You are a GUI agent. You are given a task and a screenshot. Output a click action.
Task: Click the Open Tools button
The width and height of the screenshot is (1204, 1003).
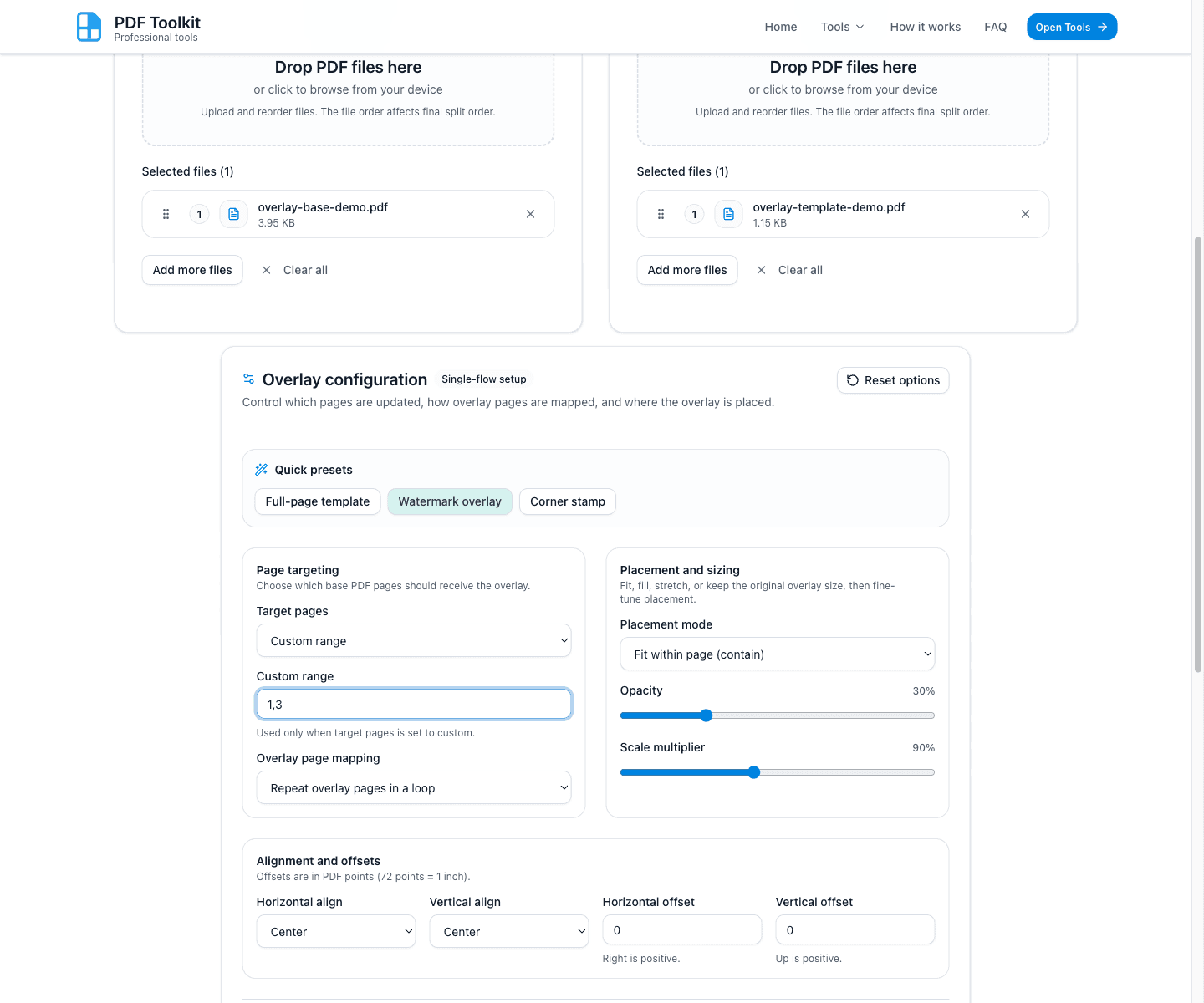tap(1071, 27)
